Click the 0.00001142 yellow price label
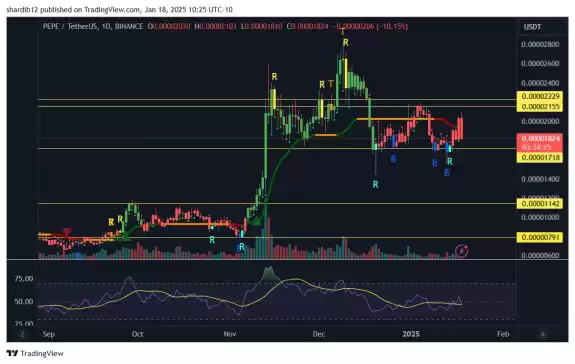 point(540,204)
